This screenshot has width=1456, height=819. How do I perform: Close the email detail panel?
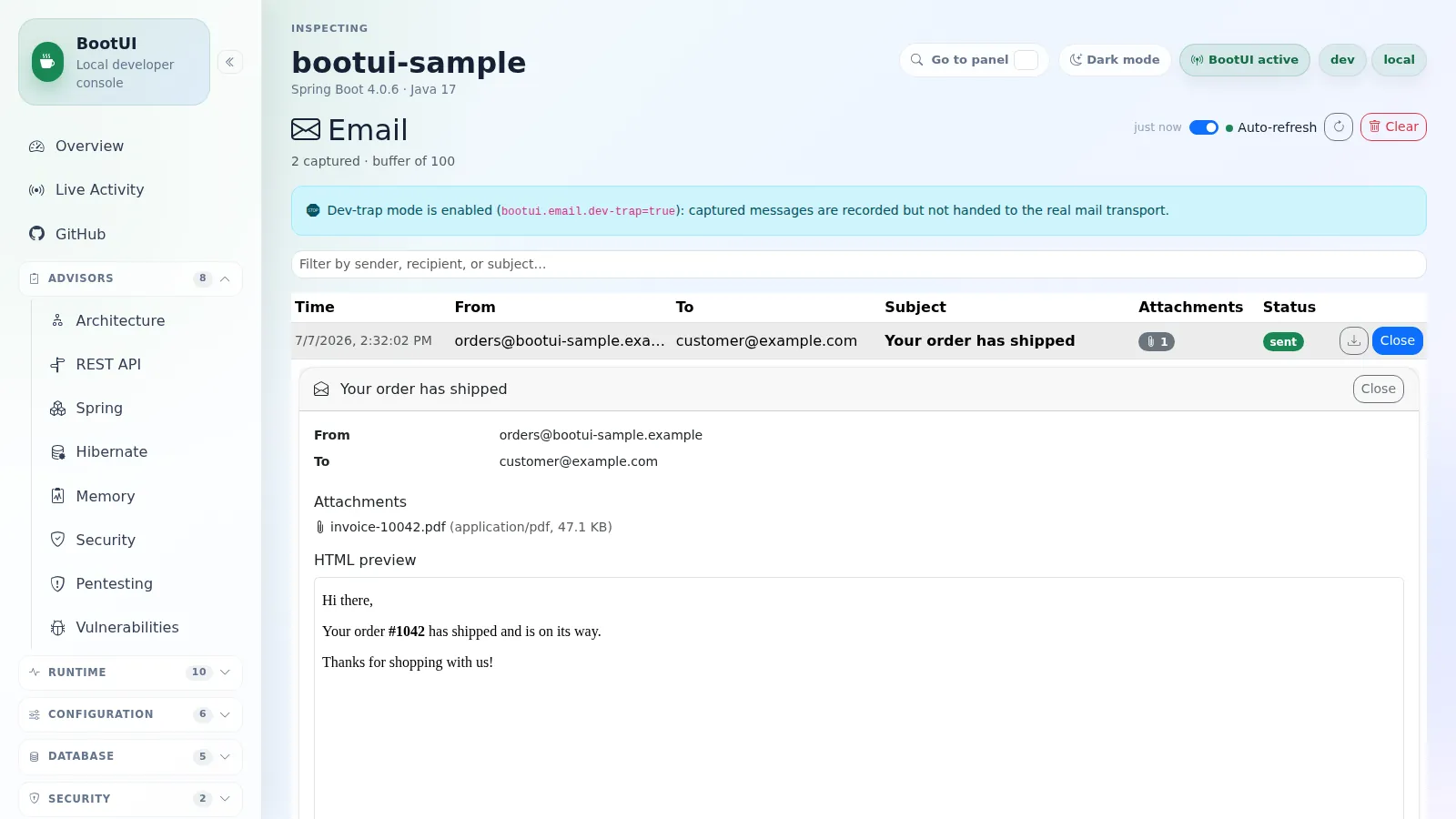pos(1378,389)
